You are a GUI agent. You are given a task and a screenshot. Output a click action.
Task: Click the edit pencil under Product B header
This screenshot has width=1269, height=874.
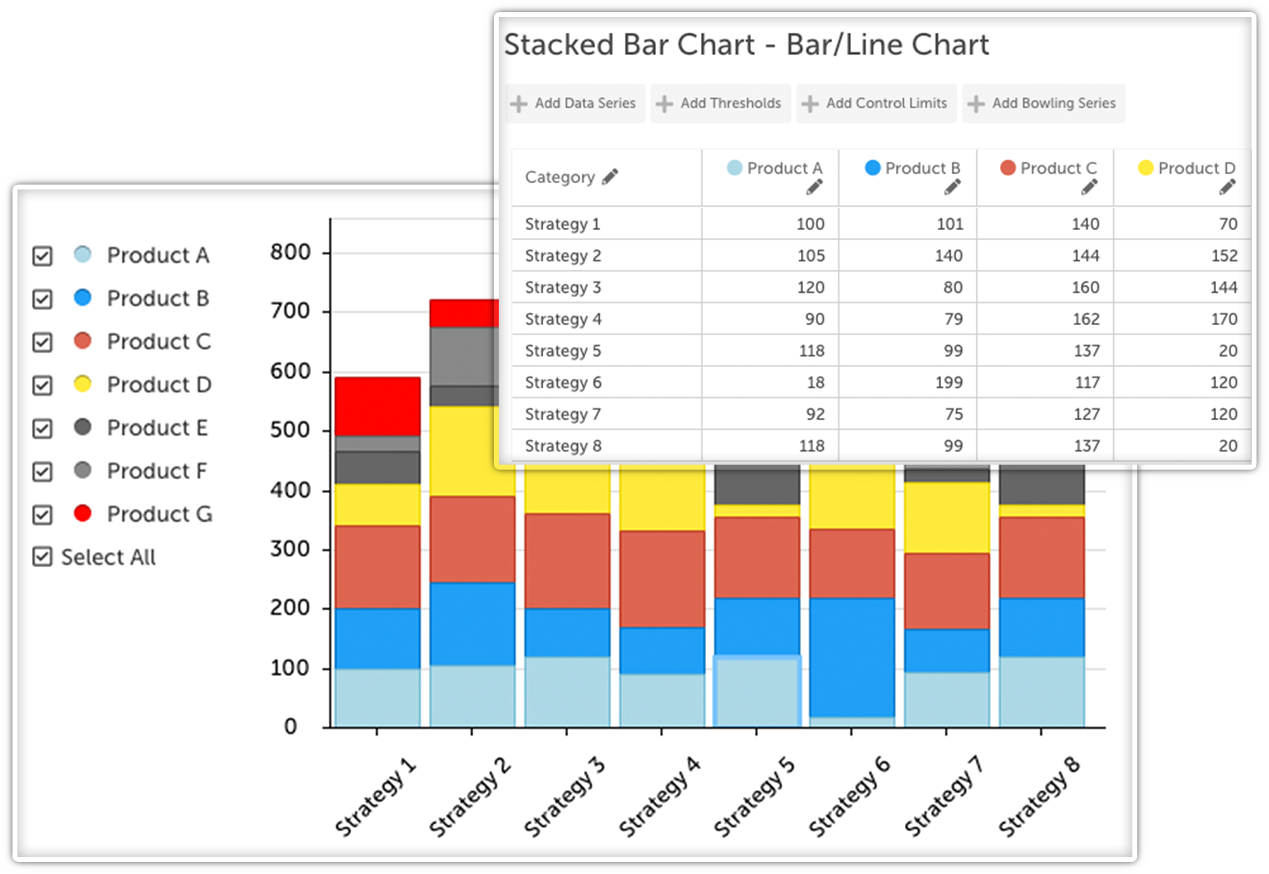(x=952, y=187)
